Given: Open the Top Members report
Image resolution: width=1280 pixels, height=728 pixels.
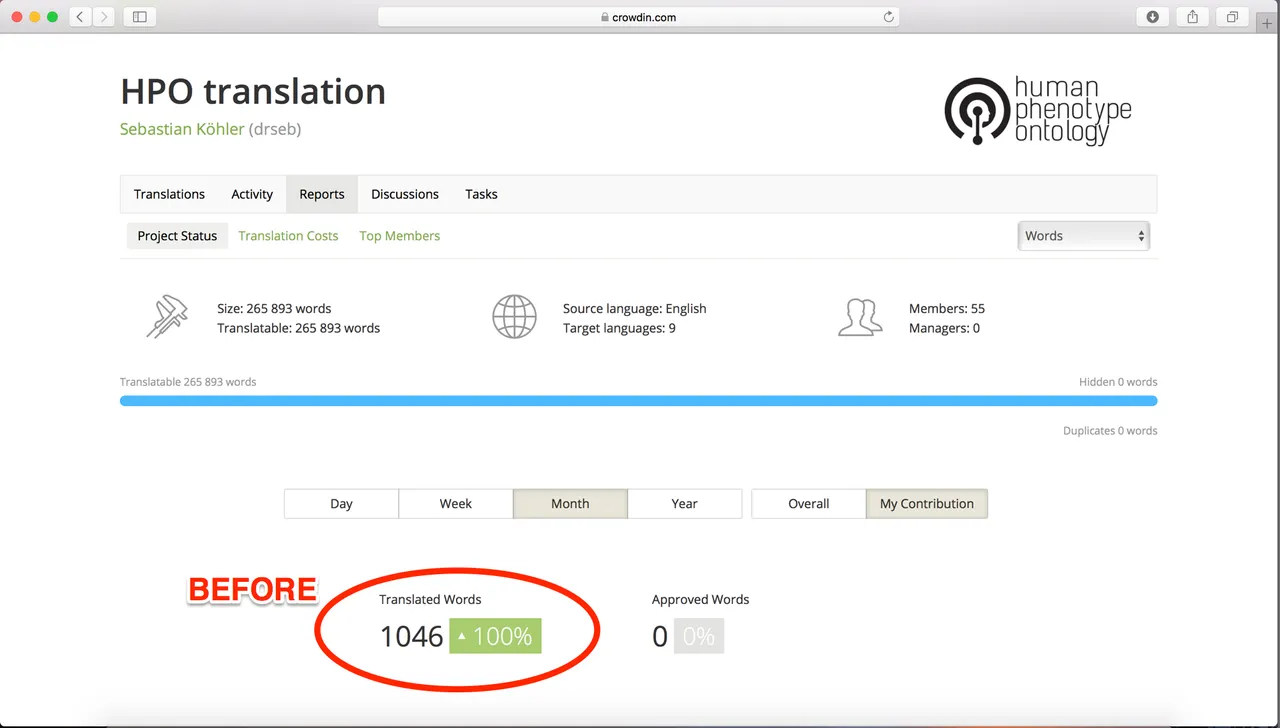Looking at the screenshot, I should click(x=400, y=236).
